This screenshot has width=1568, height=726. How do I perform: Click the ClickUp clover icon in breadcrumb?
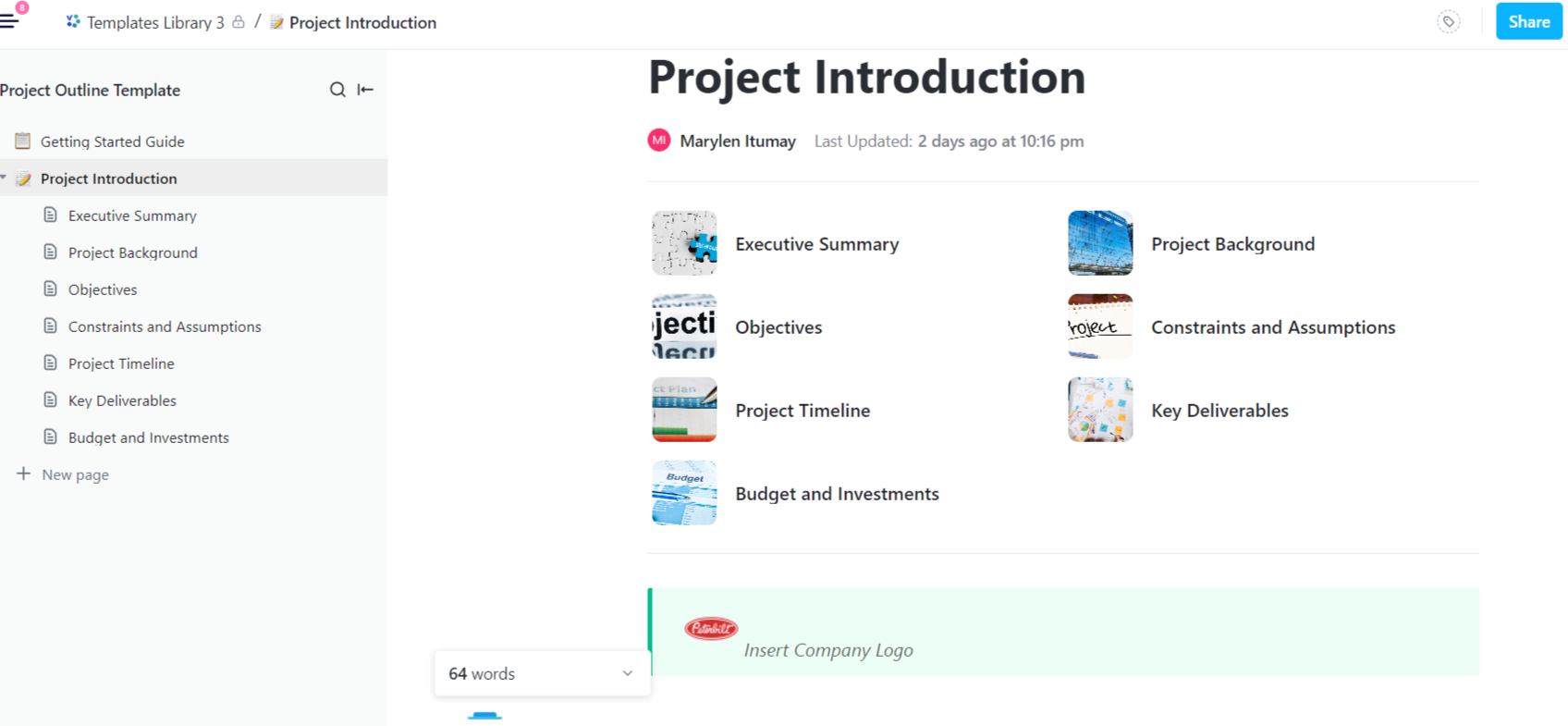tap(71, 21)
